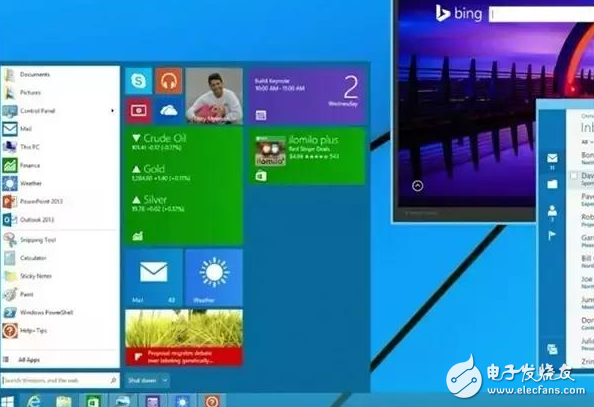Launch Finance from the Start menu list
Viewport: 594px width, 407px height.
point(61,165)
